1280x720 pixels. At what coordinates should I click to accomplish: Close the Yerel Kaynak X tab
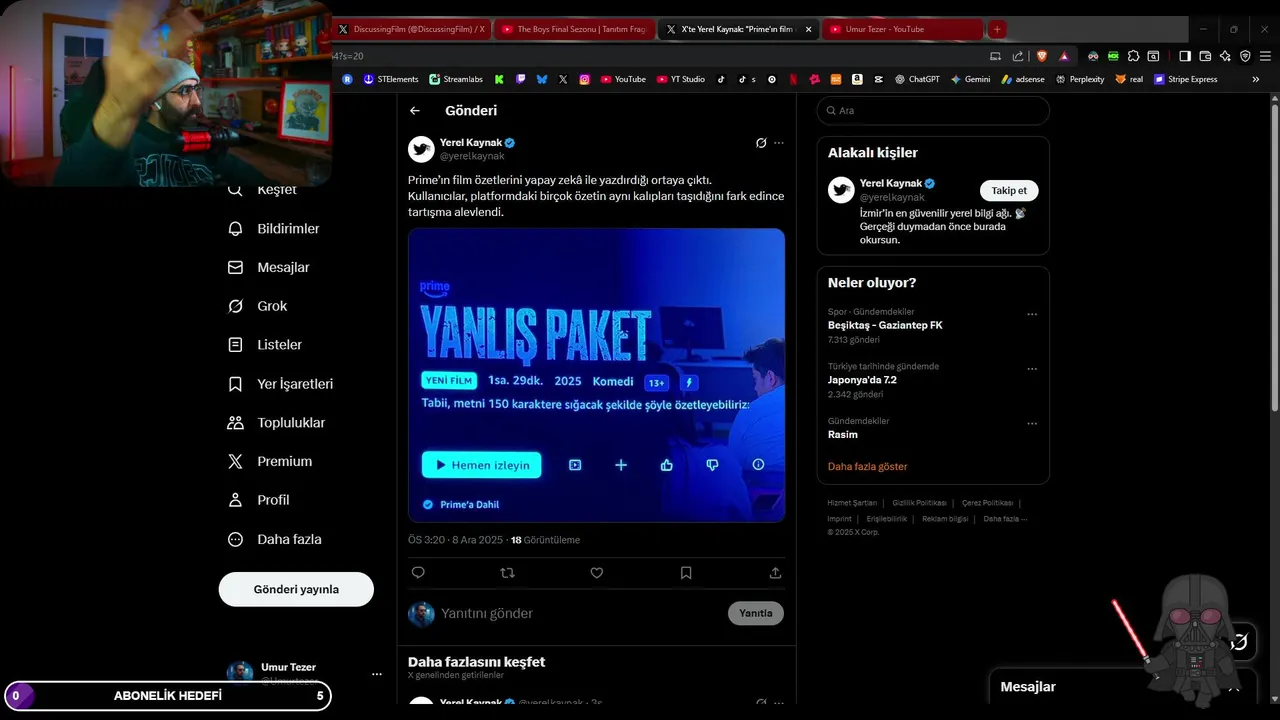(x=808, y=29)
